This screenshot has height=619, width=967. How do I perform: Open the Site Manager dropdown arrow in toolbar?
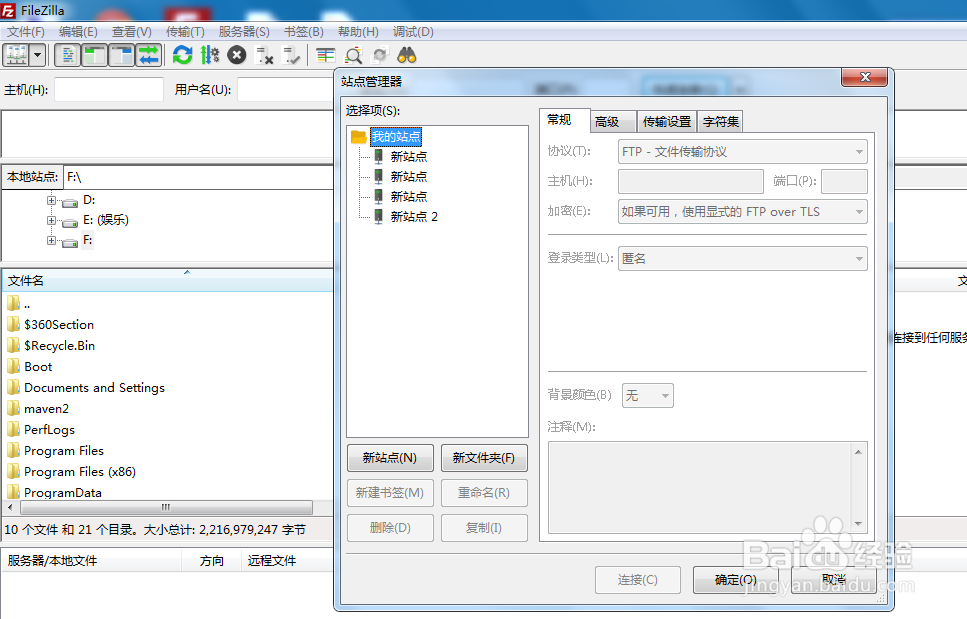click(x=38, y=55)
